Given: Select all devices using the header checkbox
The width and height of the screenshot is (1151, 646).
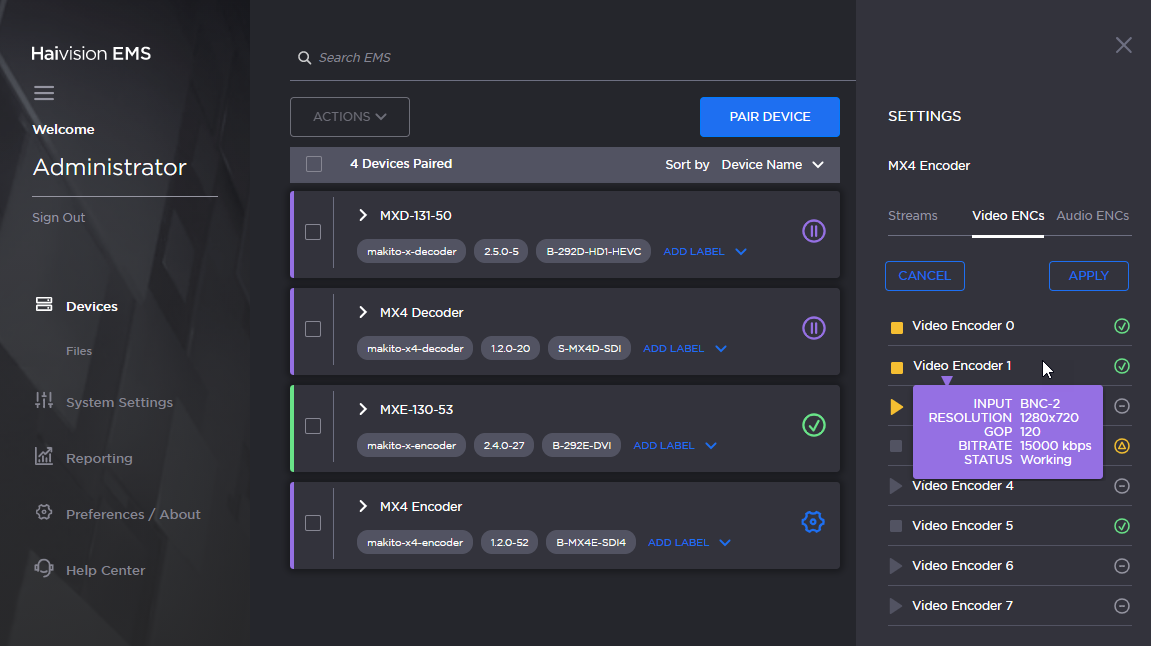Looking at the screenshot, I should (313, 163).
